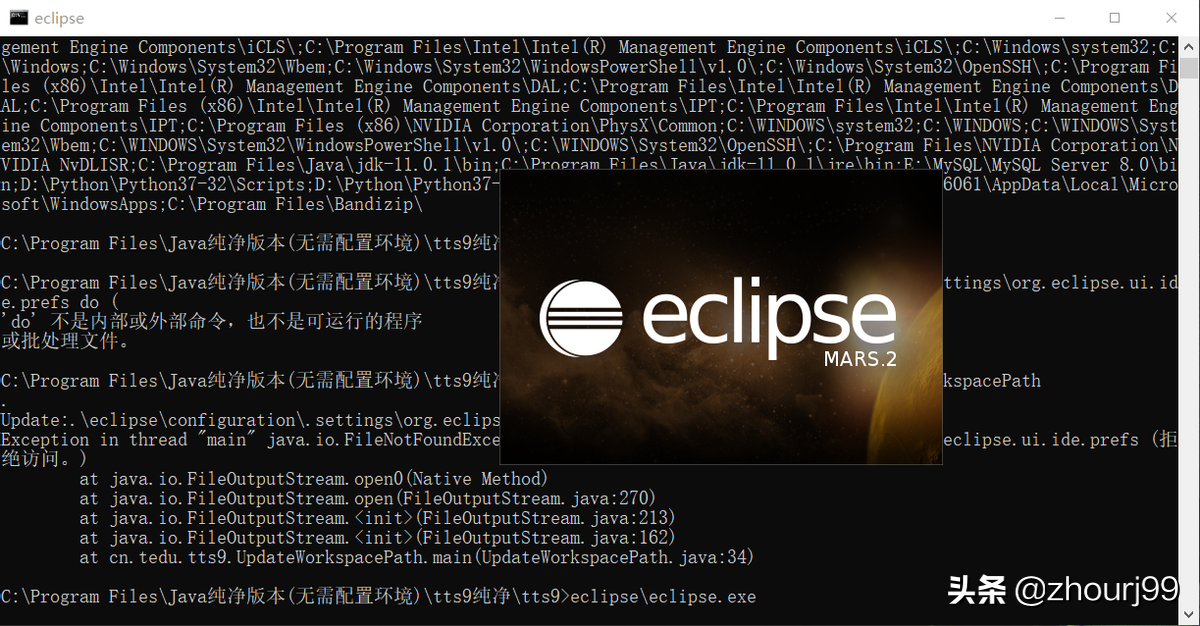The width and height of the screenshot is (1200, 626).
Task: Click the 'eclipse\eclipse.exe' command text
Action: pyautogui.click(x=662, y=596)
